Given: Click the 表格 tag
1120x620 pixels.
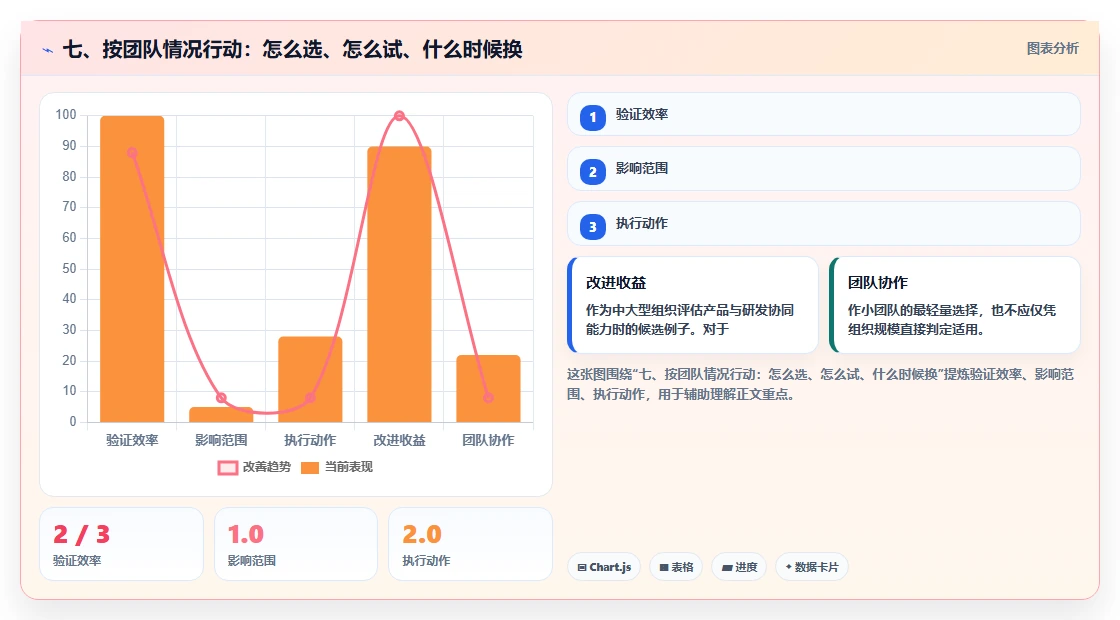Looking at the screenshot, I should 676,567.
